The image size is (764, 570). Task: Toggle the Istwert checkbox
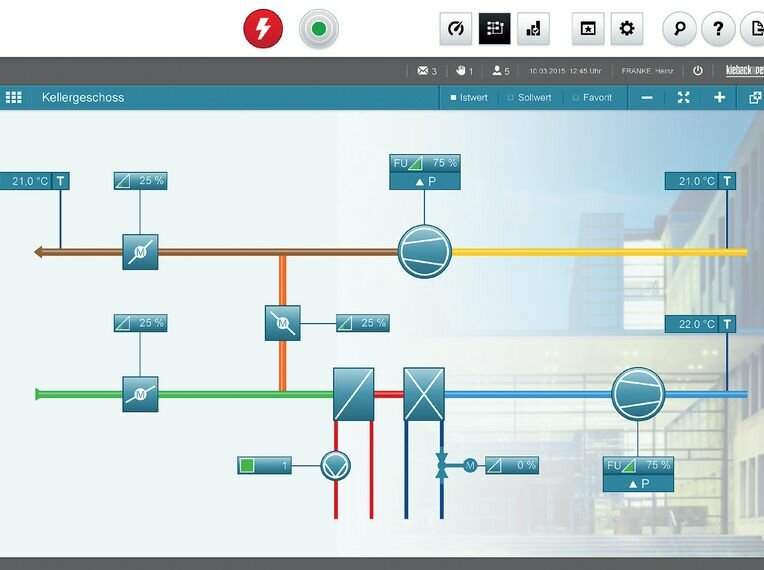[x=469, y=97]
